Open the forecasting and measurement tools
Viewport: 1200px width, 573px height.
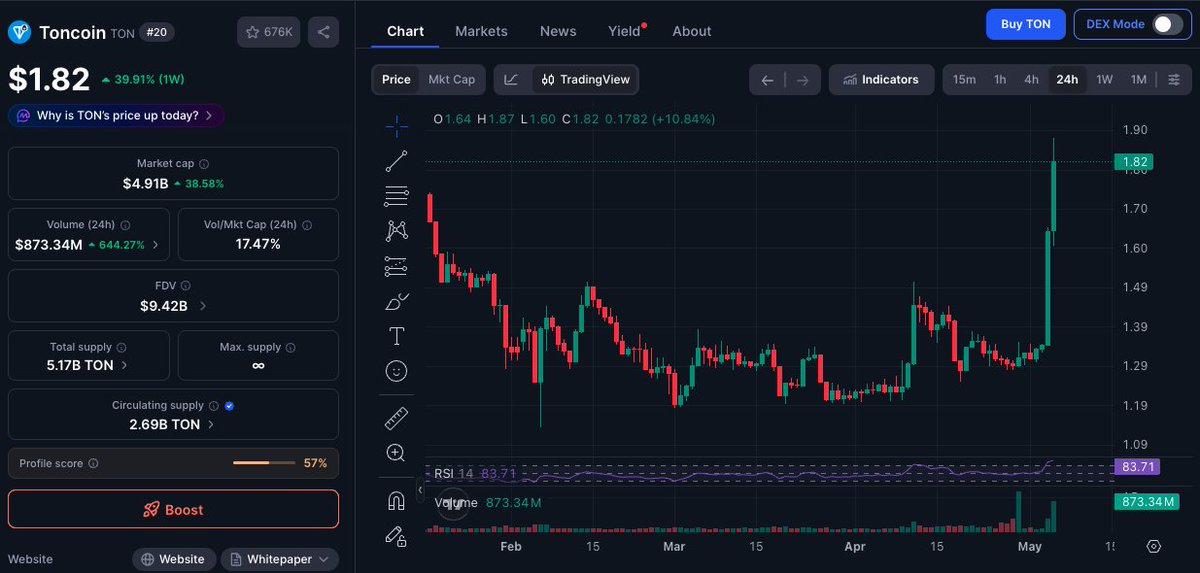point(396,266)
